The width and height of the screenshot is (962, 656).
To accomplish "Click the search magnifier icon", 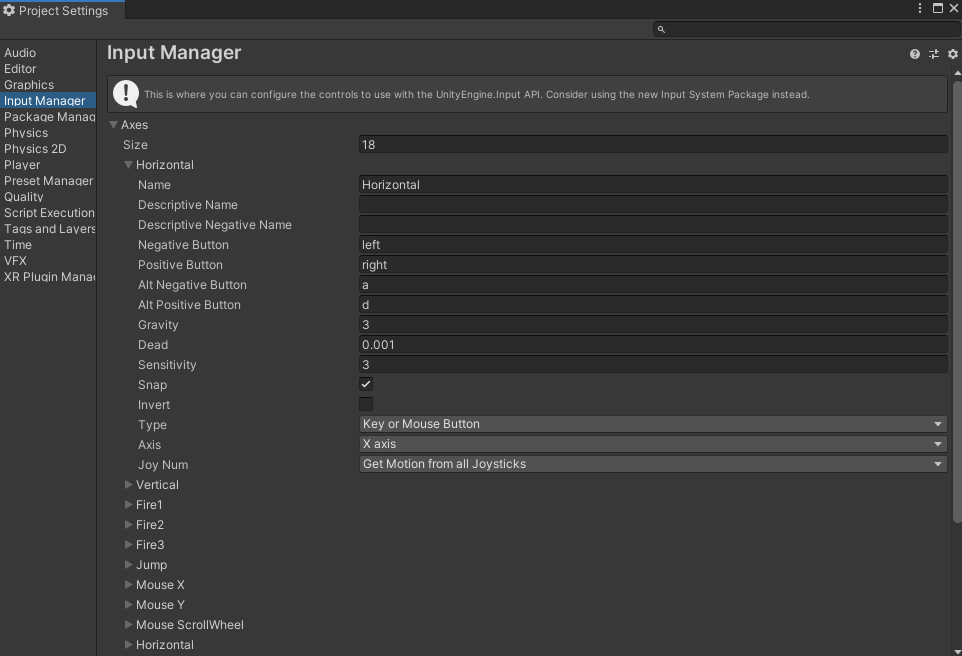I will tap(661, 30).
